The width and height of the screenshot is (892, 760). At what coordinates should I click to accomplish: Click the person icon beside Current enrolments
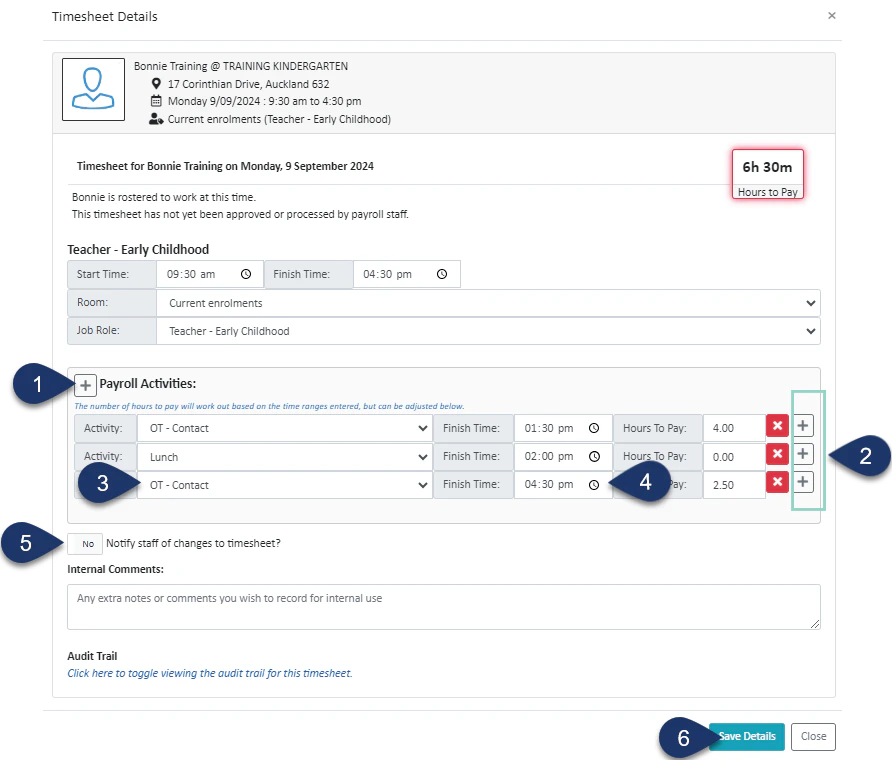coord(156,119)
